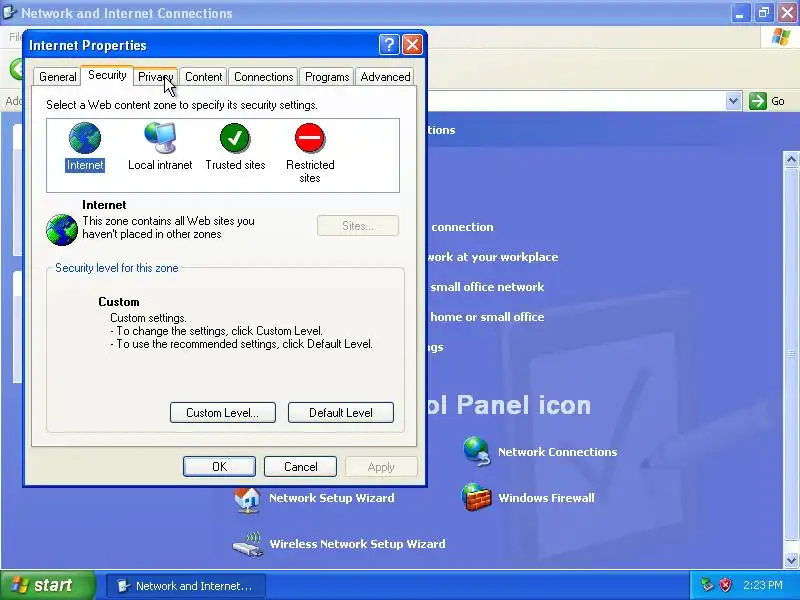Select the Trusted sites zone icon
Screen dimensions: 800x600
click(x=235, y=138)
